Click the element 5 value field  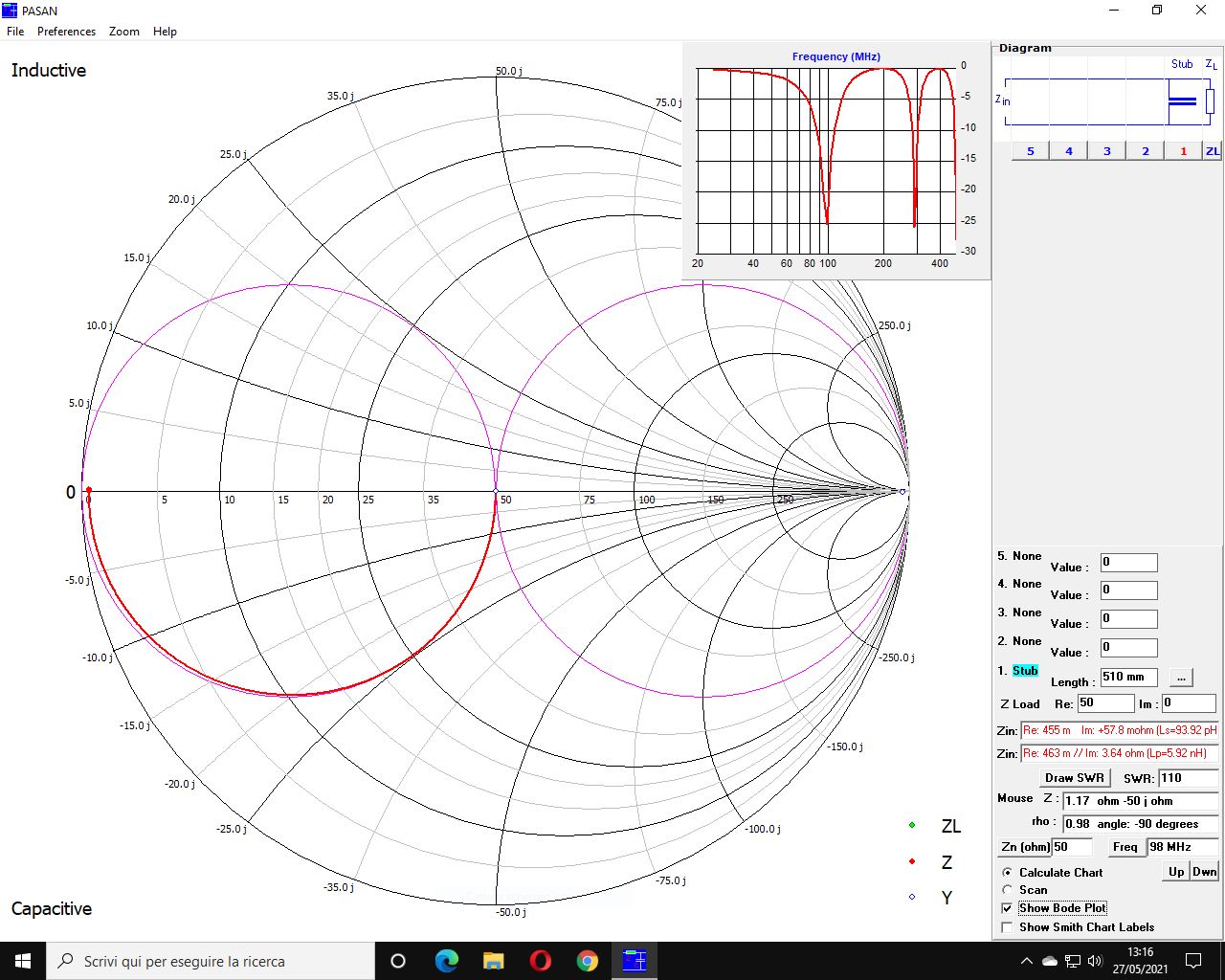[1128, 563]
